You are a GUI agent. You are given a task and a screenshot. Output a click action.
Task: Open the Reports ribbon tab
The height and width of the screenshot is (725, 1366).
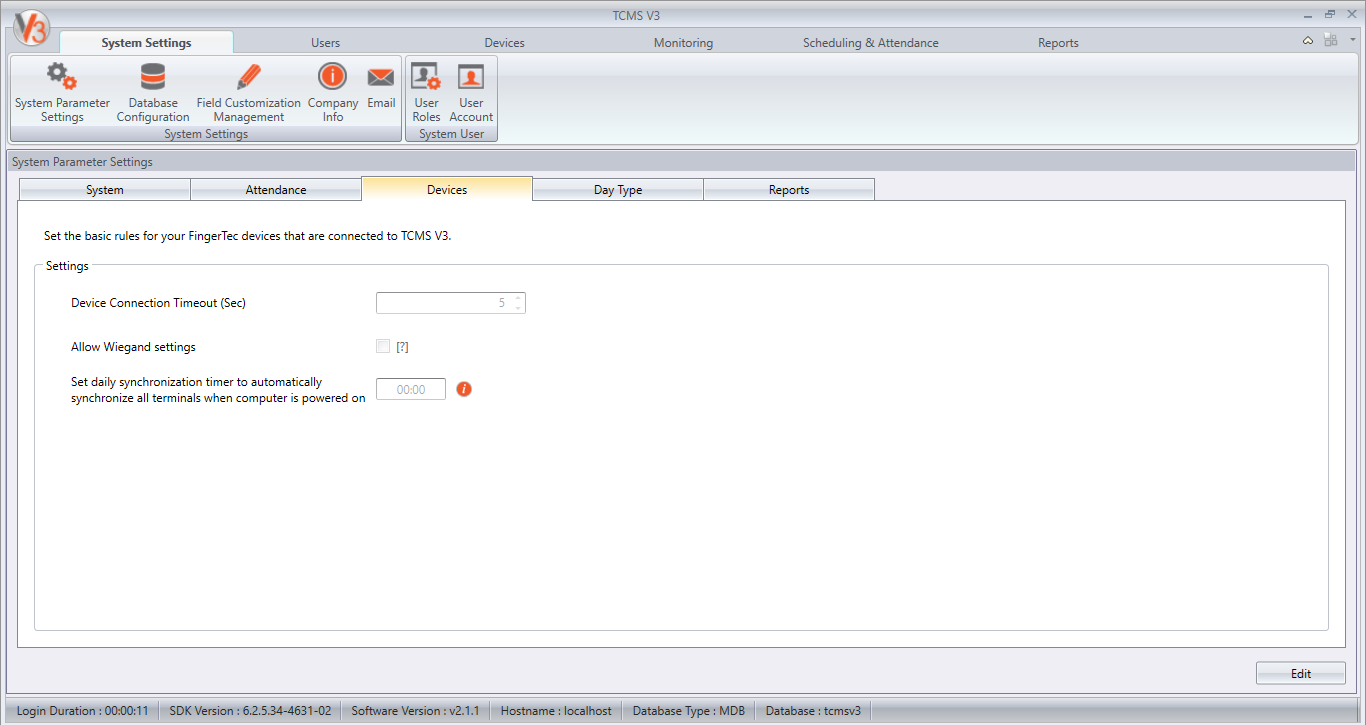click(x=1058, y=43)
